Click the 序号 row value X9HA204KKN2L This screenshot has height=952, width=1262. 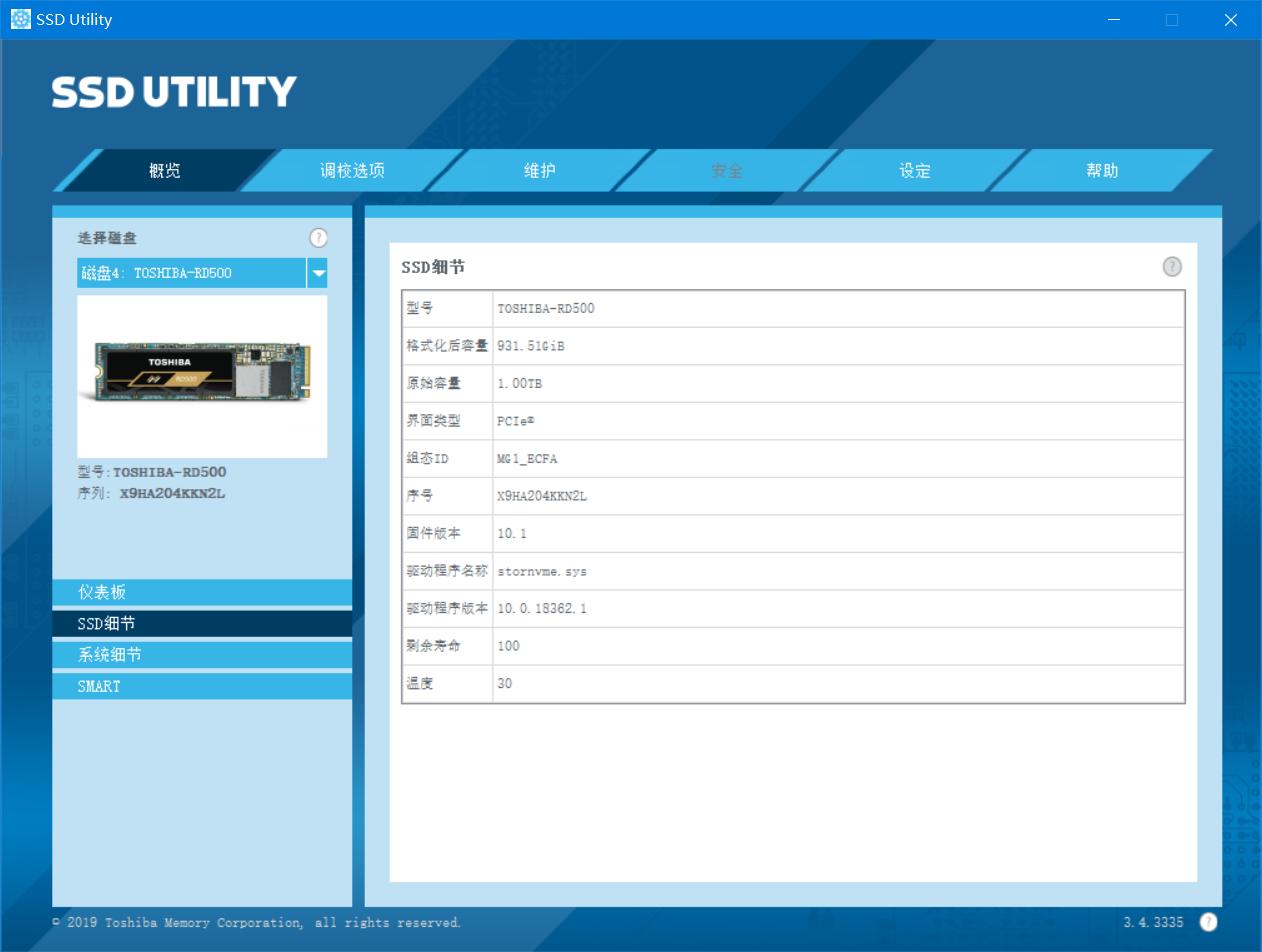pos(542,496)
